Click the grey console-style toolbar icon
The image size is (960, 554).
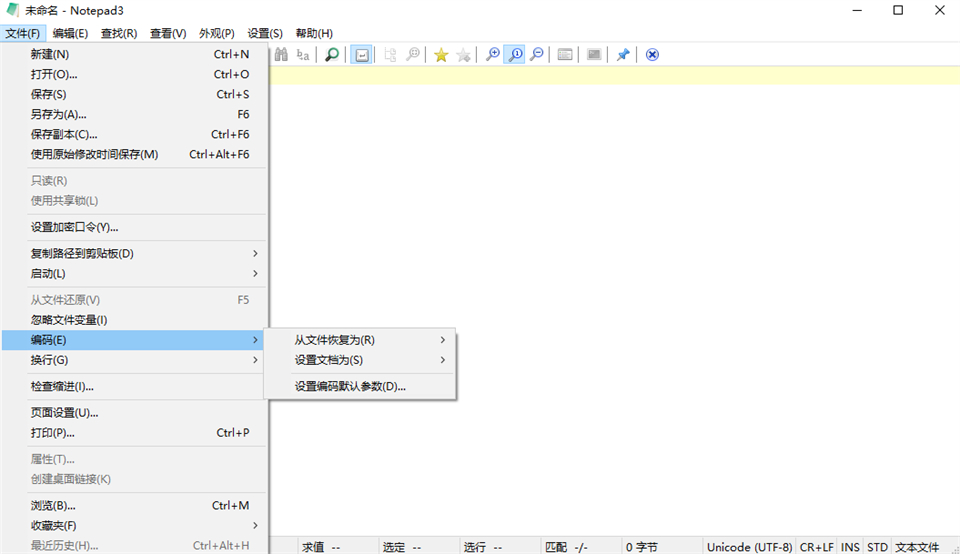(x=594, y=54)
